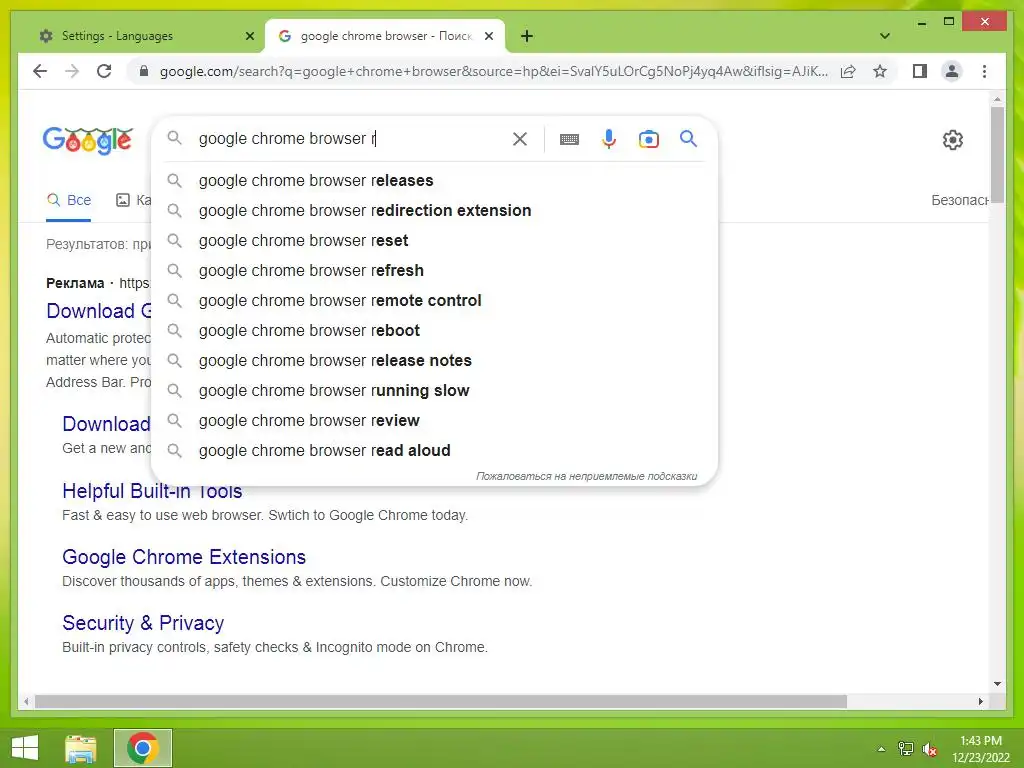Select the google chrome browser search tab

(x=384, y=36)
